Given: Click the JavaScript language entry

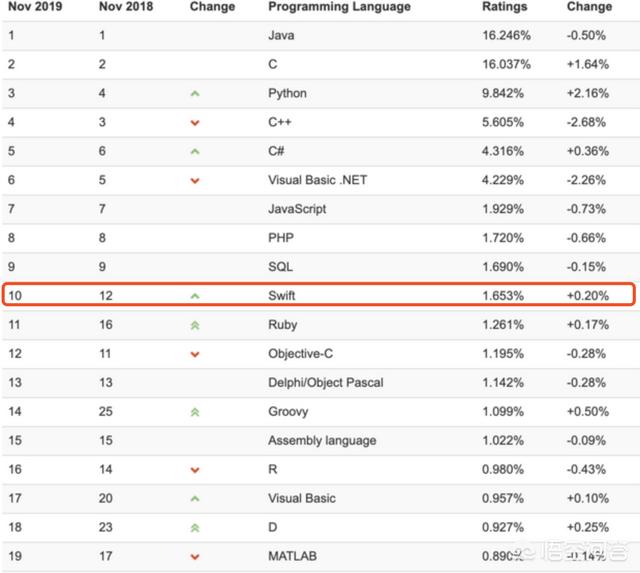Looking at the screenshot, I should 297,209.
